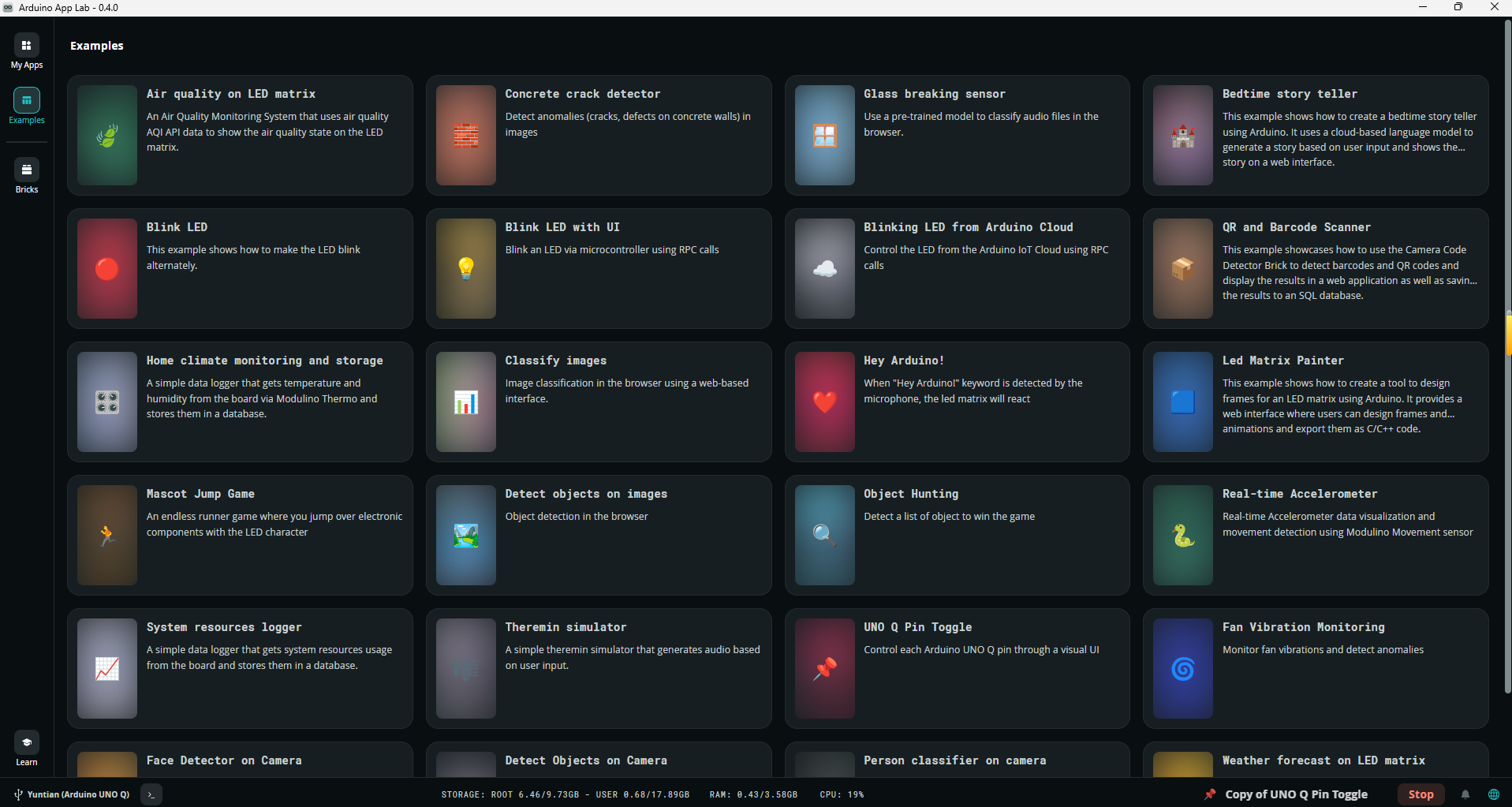Viewport: 1512px width, 807px height.
Task: Select the Examples sidebar icon
Action: pyautogui.click(x=27, y=100)
